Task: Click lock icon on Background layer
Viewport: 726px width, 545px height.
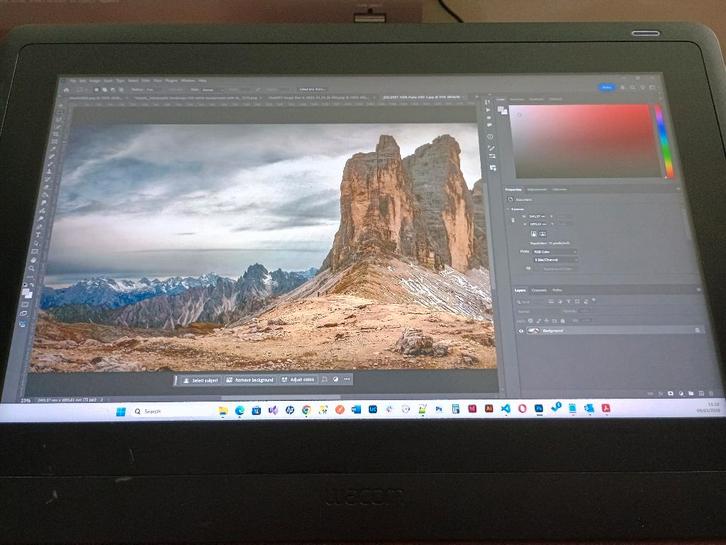Action: tap(697, 330)
